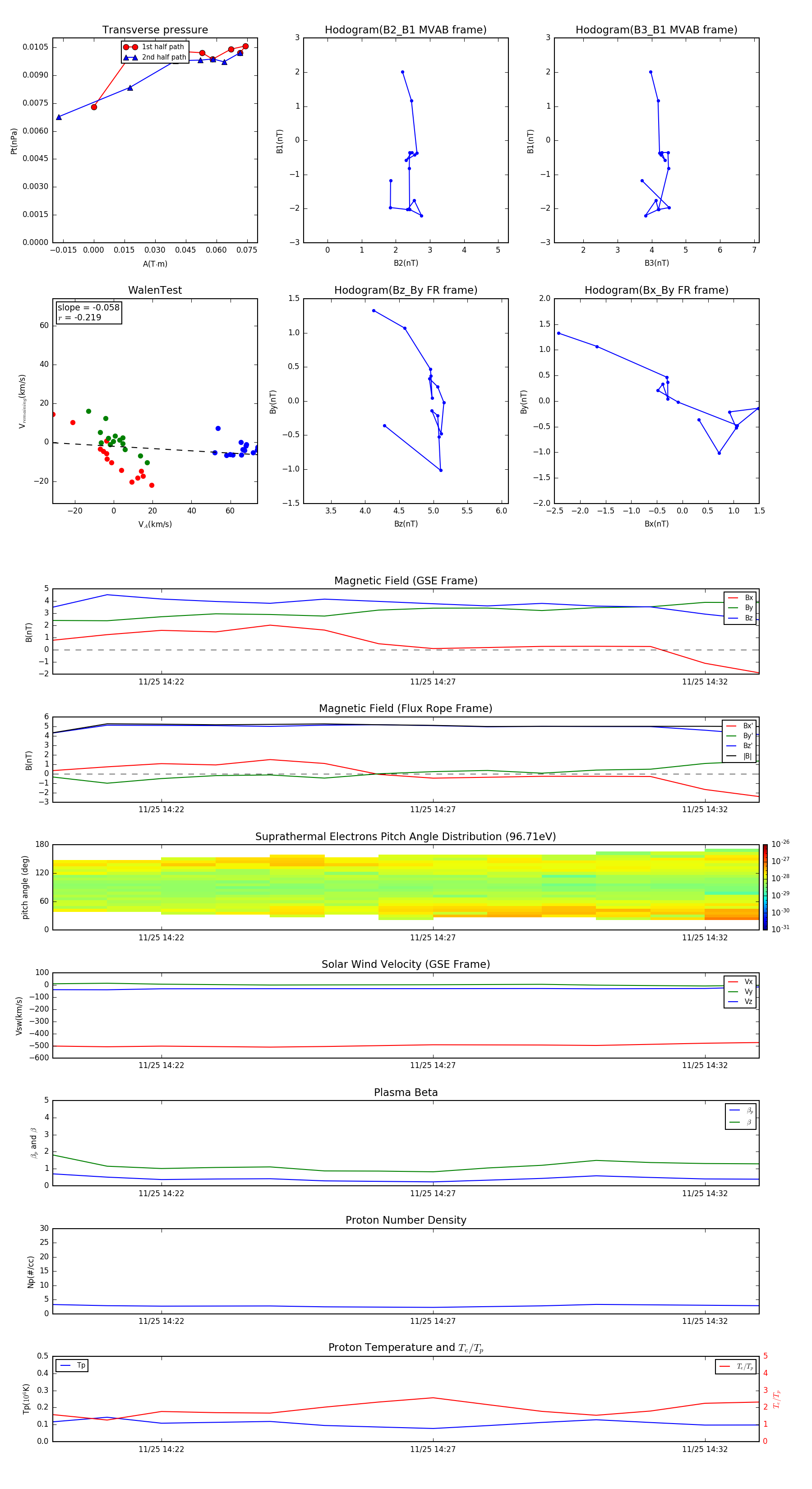This screenshot has width=812, height=1489.
Task: Click "11/25 14:32" tick under Proton Number Density
Action: (705, 1321)
